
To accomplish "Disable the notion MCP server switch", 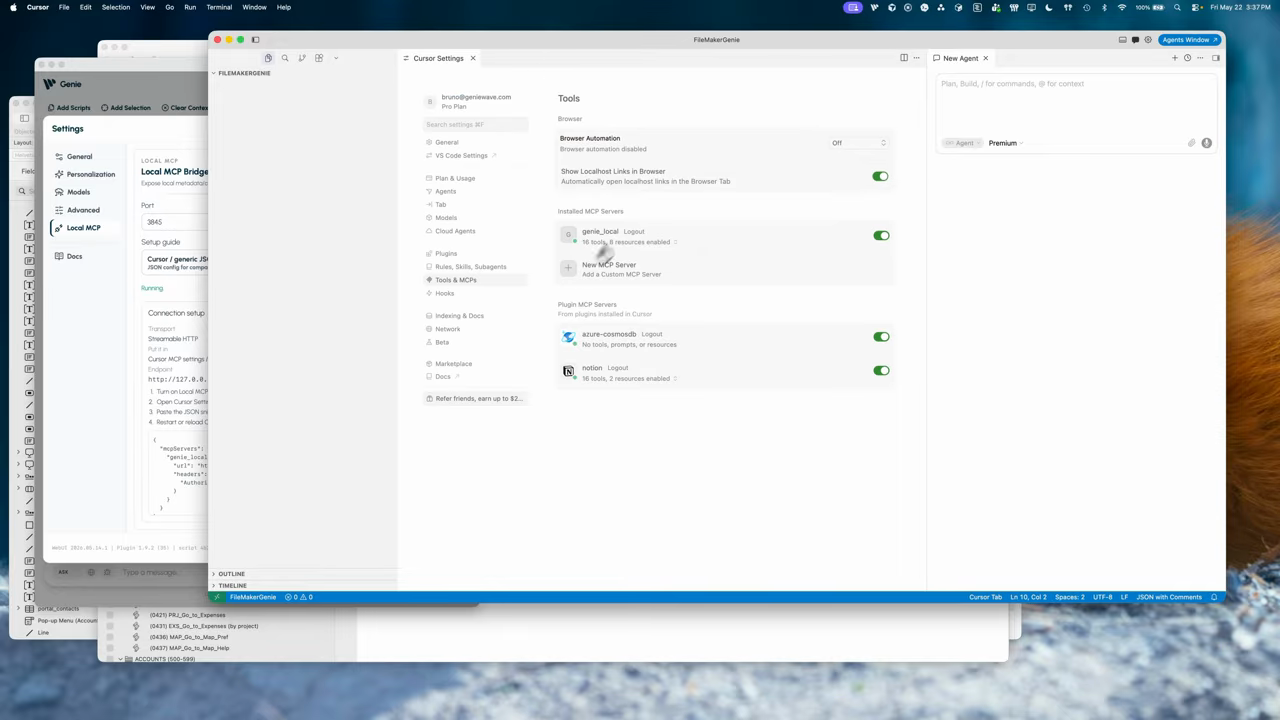I will [x=881, y=370].
